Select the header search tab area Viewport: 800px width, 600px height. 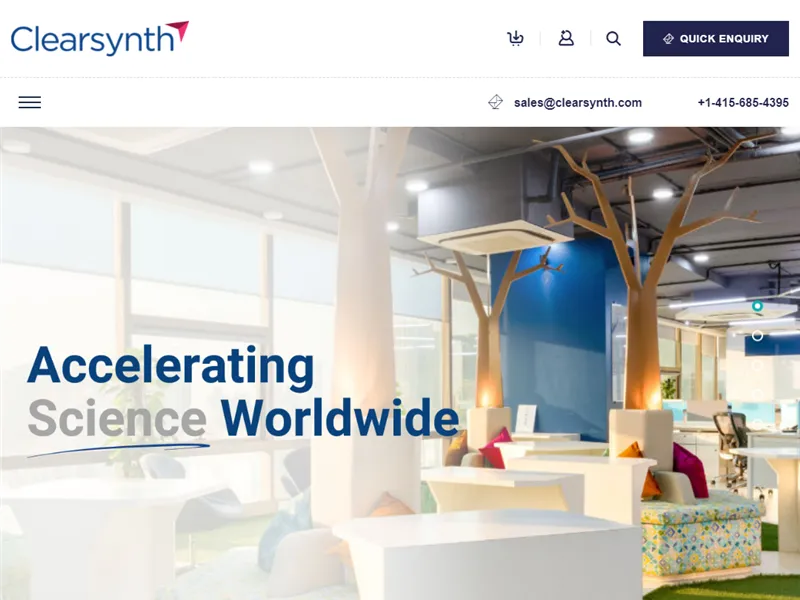(x=613, y=39)
